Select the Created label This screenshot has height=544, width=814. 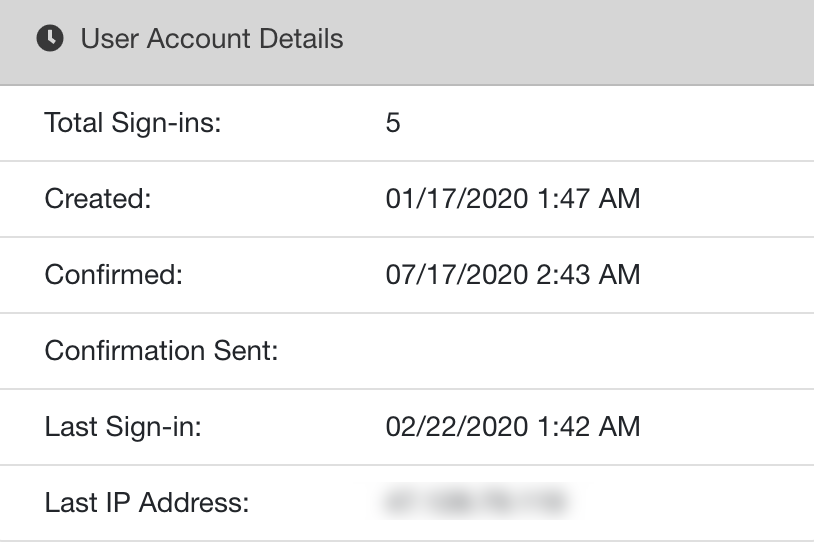[x=98, y=199]
